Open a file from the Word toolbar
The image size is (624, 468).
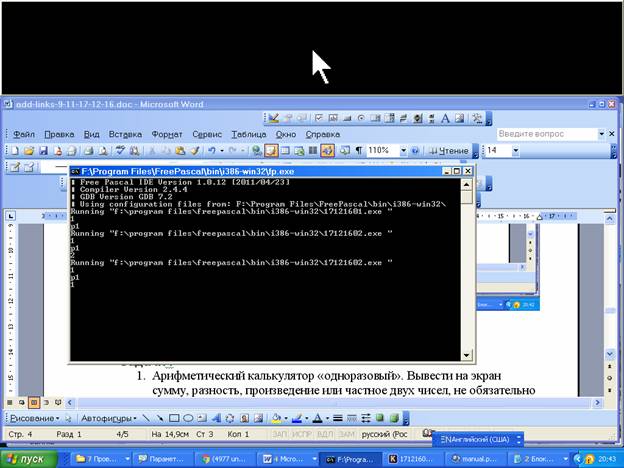(29, 150)
